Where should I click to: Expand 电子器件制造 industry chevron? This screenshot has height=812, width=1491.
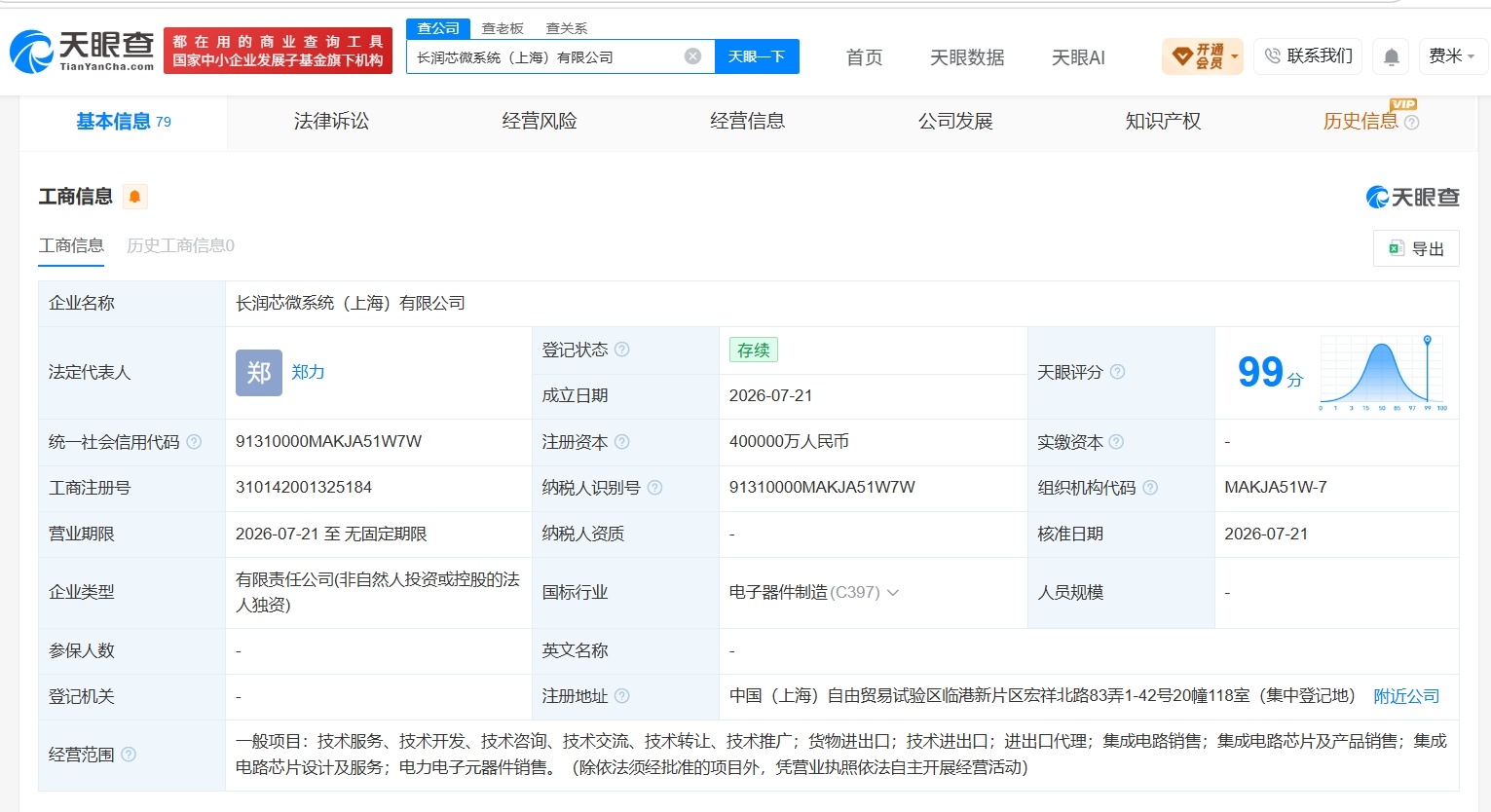(893, 592)
